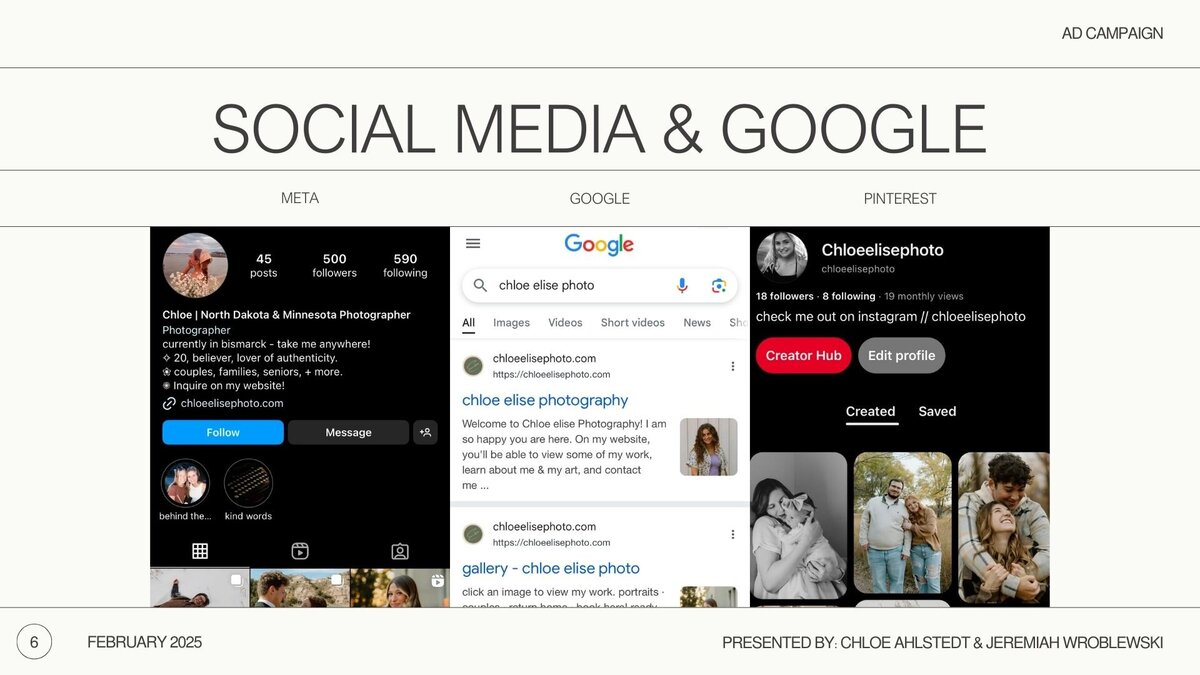Start voice search with the microphone icon

pos(682,285)
